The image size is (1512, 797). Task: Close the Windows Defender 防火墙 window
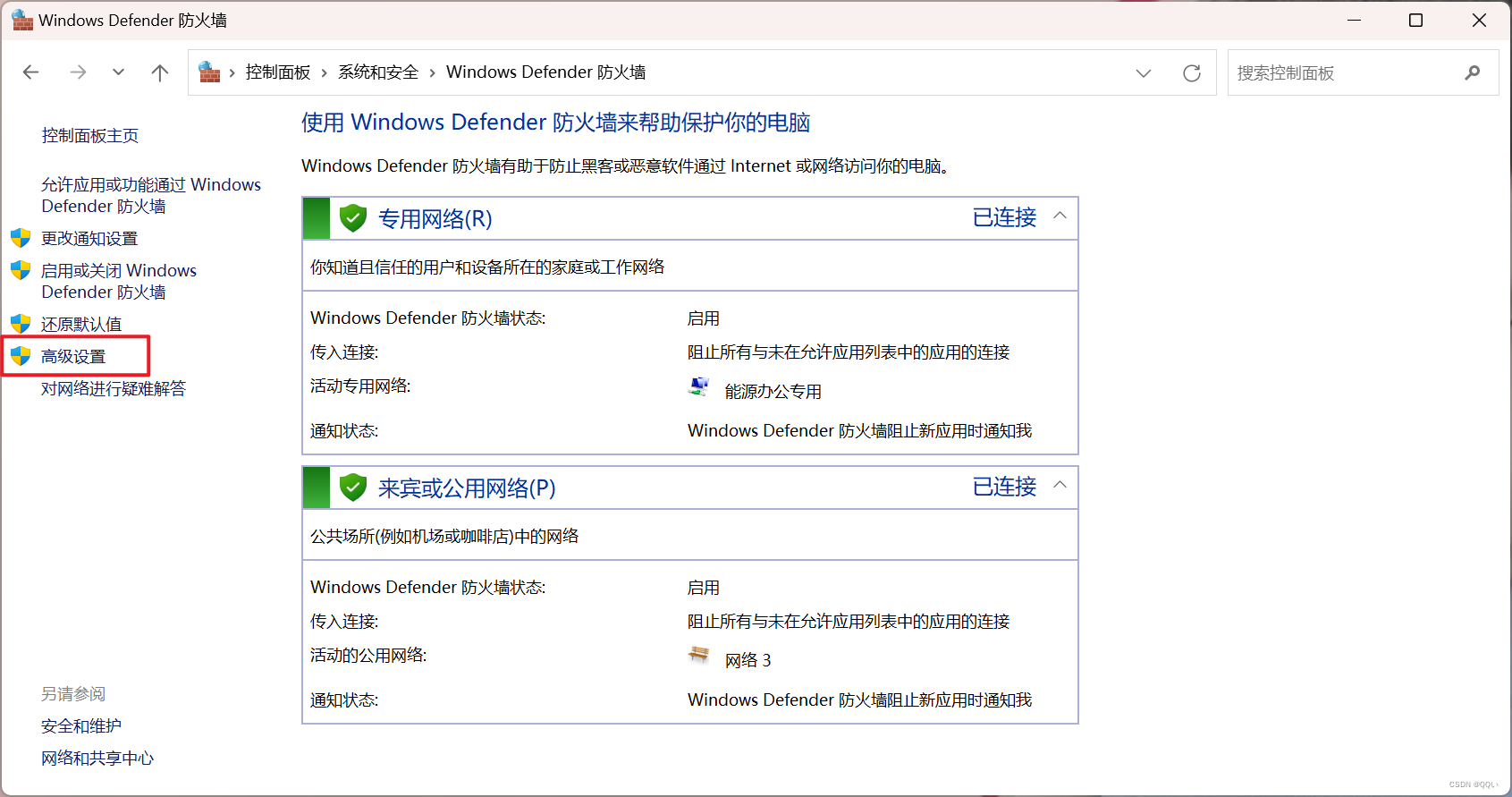(1479, 20)
